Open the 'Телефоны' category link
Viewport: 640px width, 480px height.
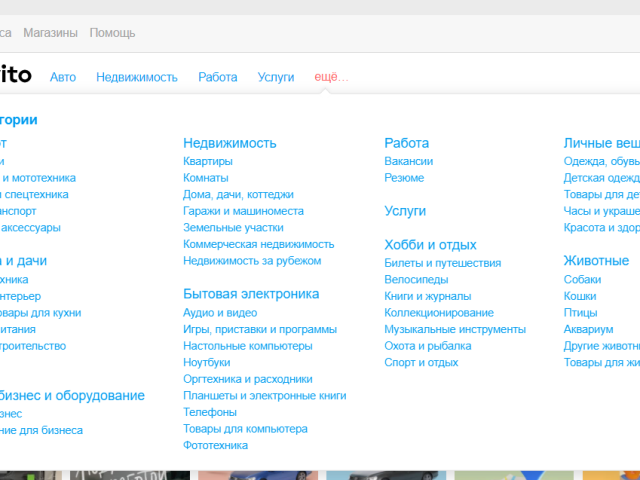click(210, 412)
